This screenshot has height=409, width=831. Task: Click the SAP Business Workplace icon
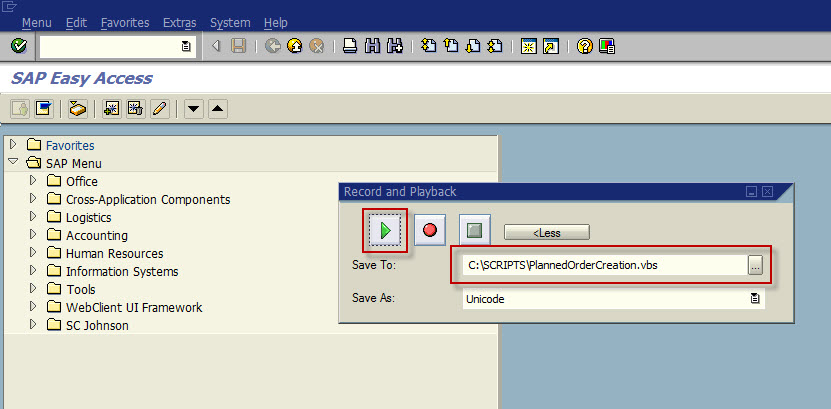tap(78, 109)
